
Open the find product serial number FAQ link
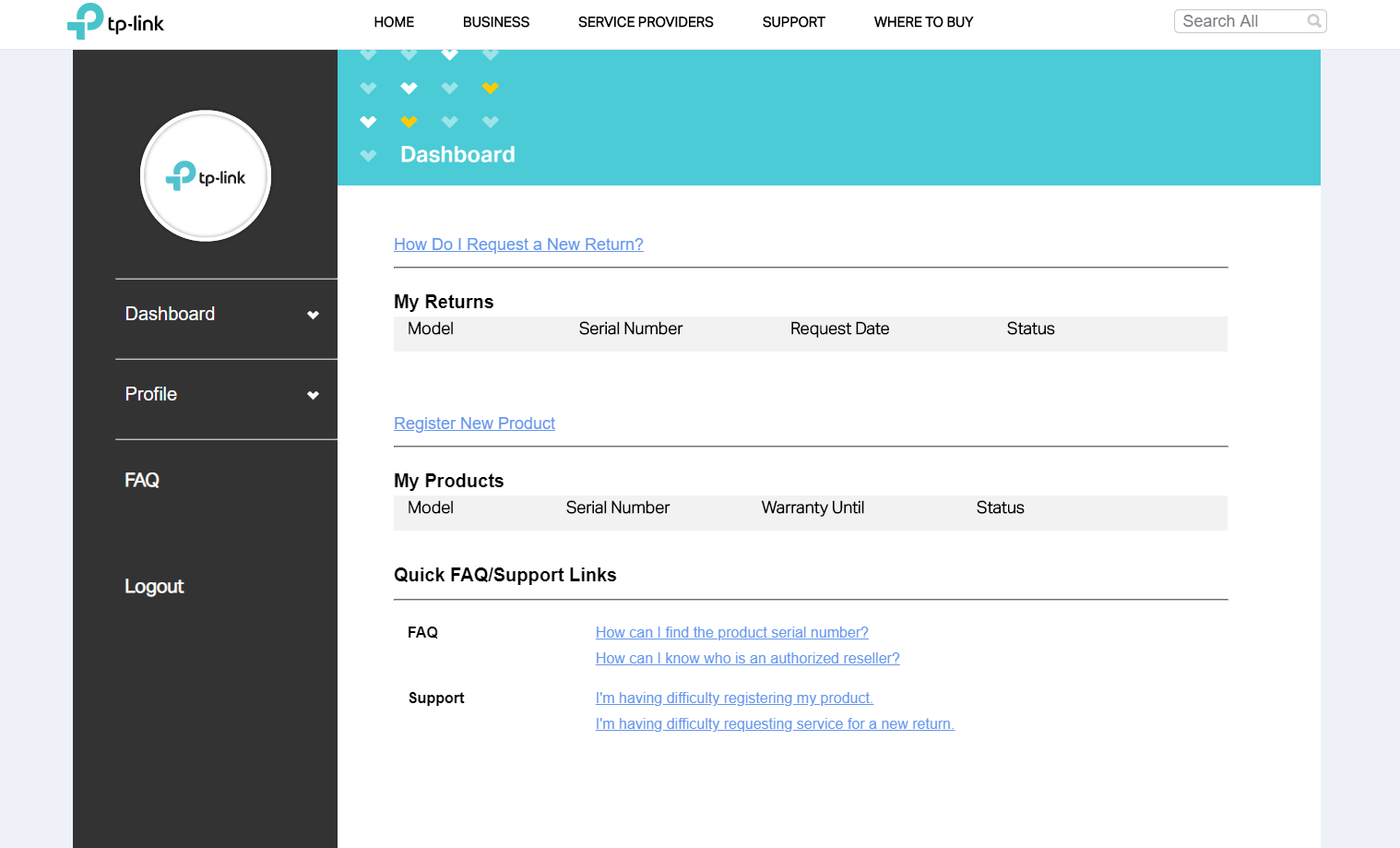click(x=732, y=633)
